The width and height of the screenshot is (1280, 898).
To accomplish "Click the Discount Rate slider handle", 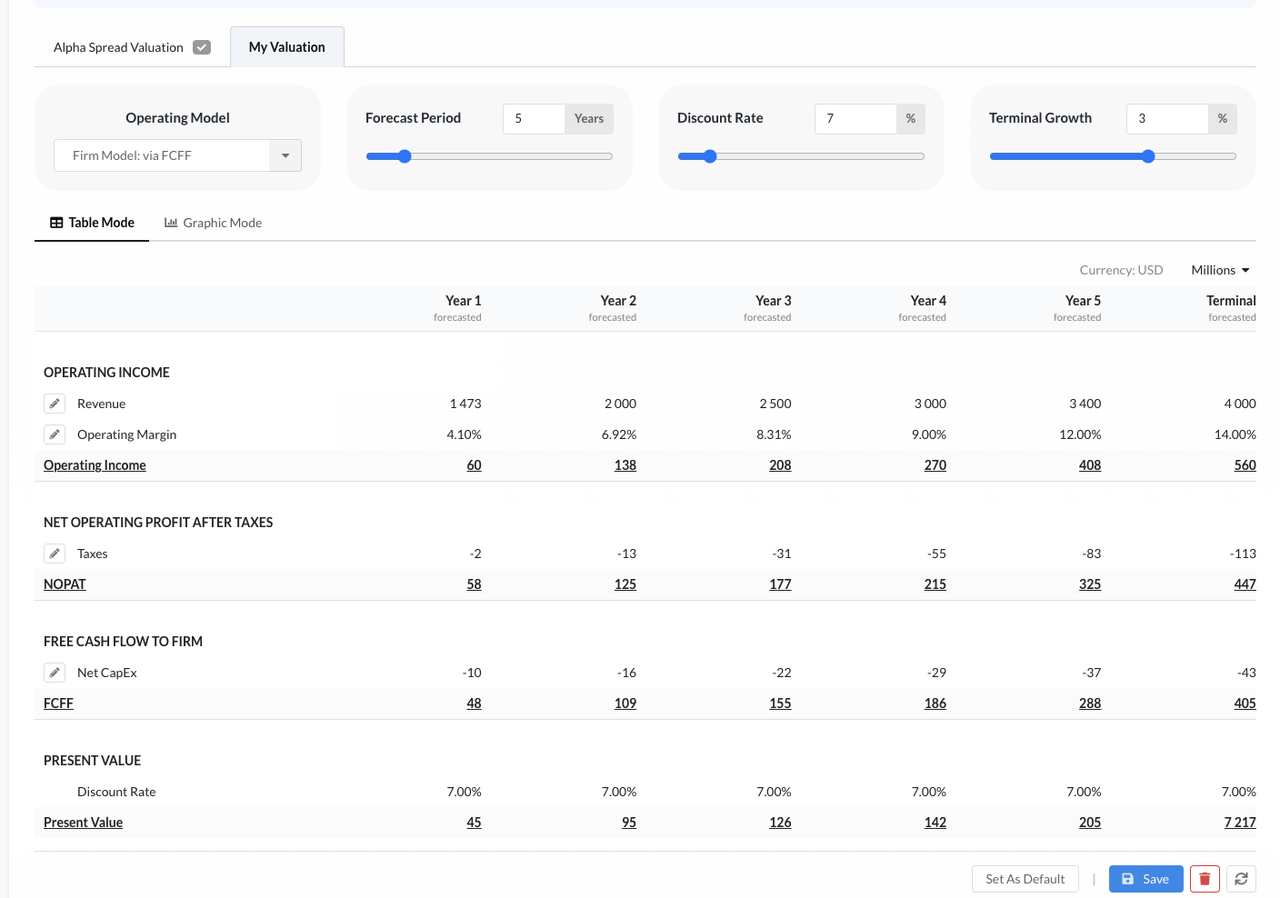I will 710,156.
